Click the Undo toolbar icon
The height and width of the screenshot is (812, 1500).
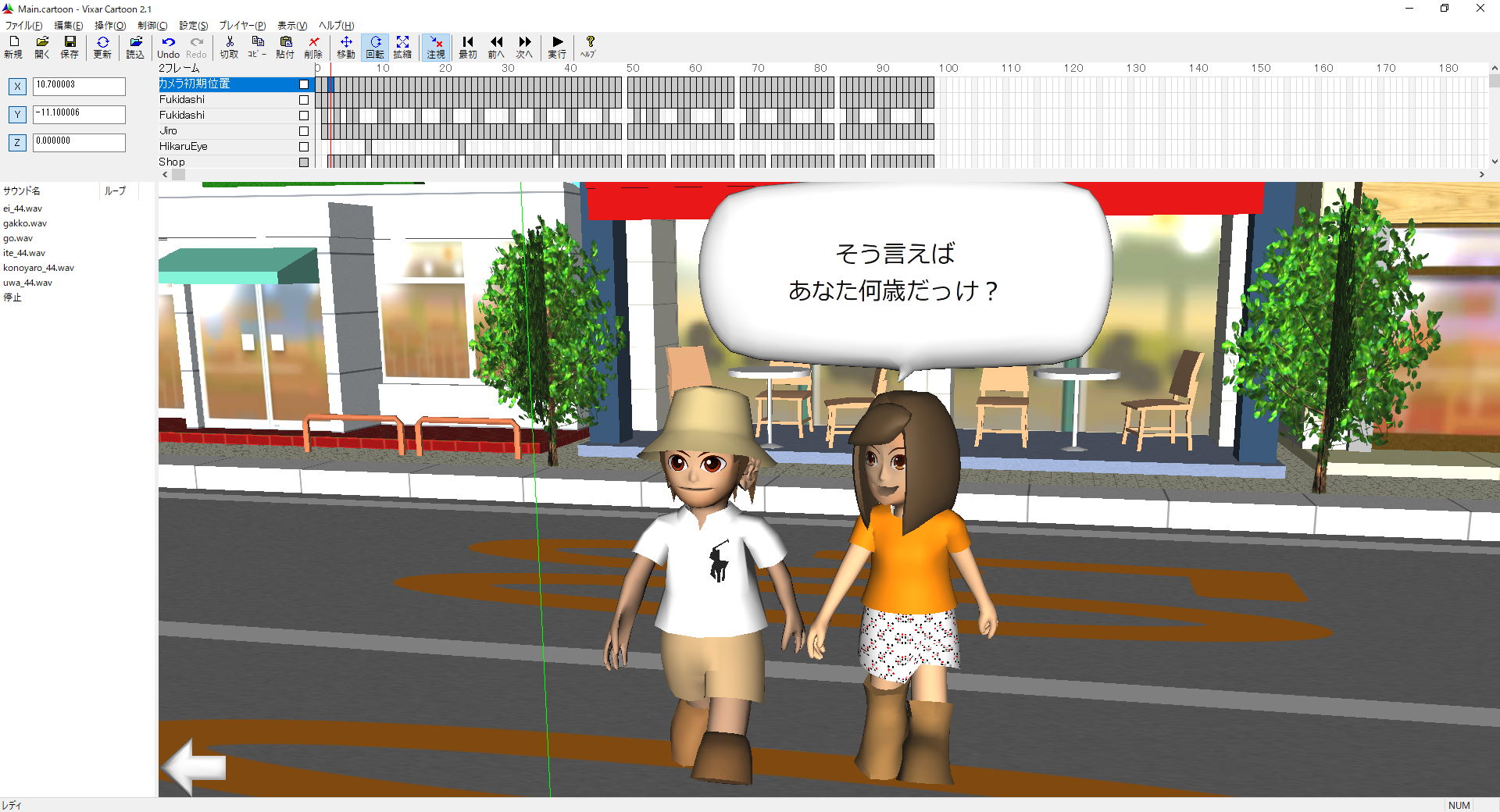168,47
